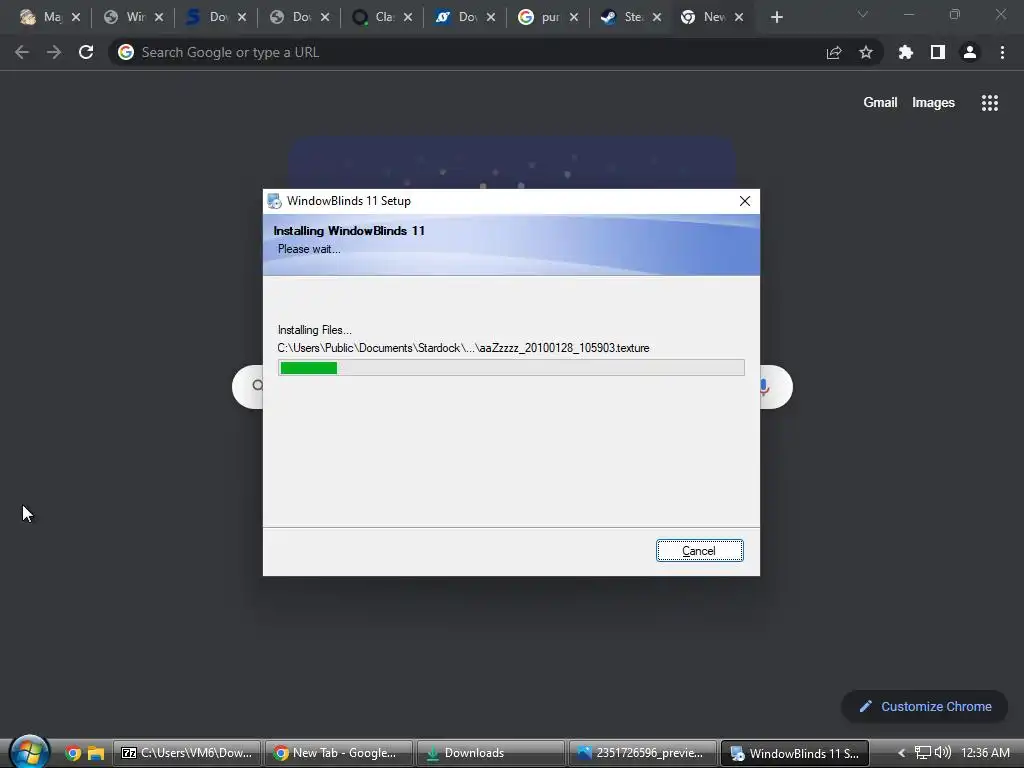Image resolution: width=1024 pixels, height=768 pixels.
Task: Click the 12:36 AM clock
Action: (x=985, y=753)
